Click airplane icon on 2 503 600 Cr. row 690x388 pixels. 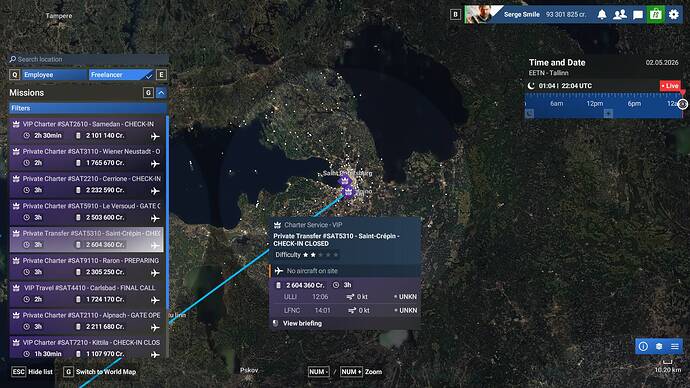pyautogui.click(x=155, y=218)
